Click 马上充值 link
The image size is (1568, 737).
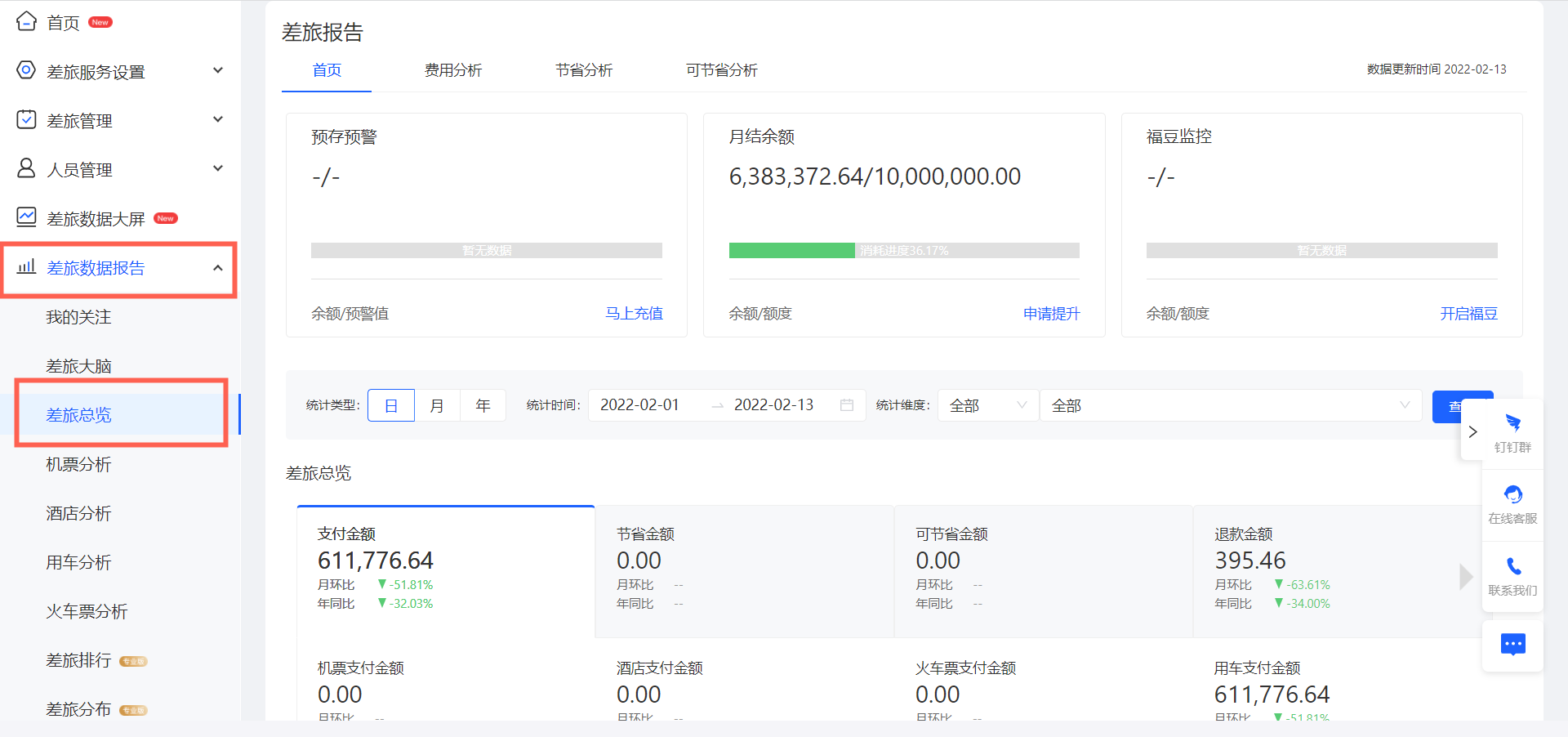[x=634, y=314]
